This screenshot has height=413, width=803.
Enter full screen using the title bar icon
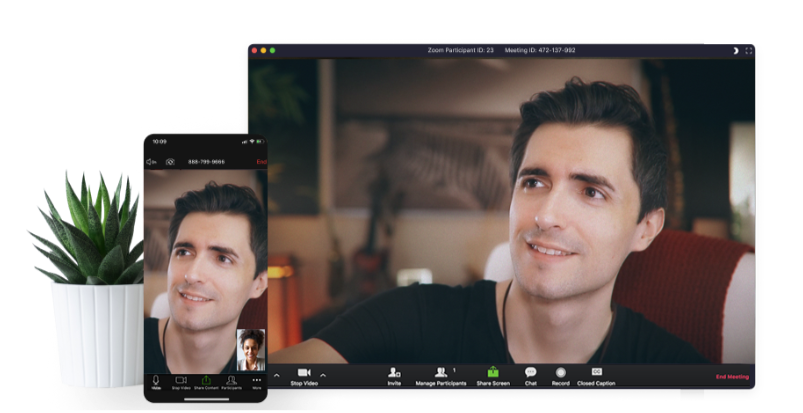click(x=749, y=50)
